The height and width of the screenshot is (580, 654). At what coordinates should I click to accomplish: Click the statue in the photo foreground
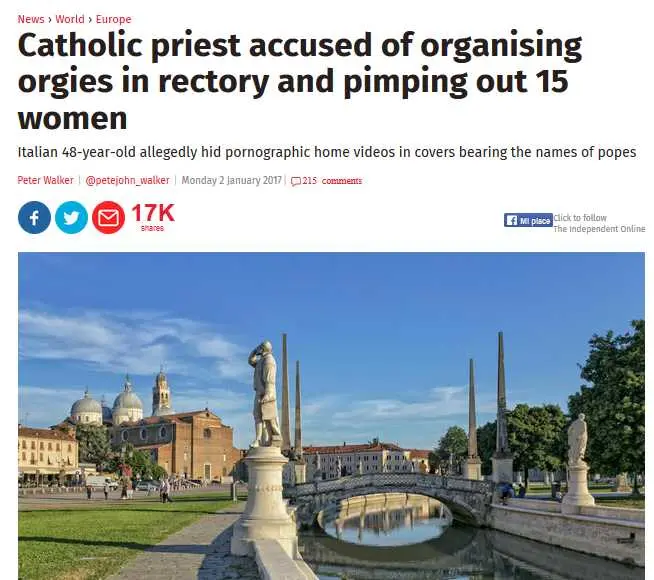click(265, 394)
